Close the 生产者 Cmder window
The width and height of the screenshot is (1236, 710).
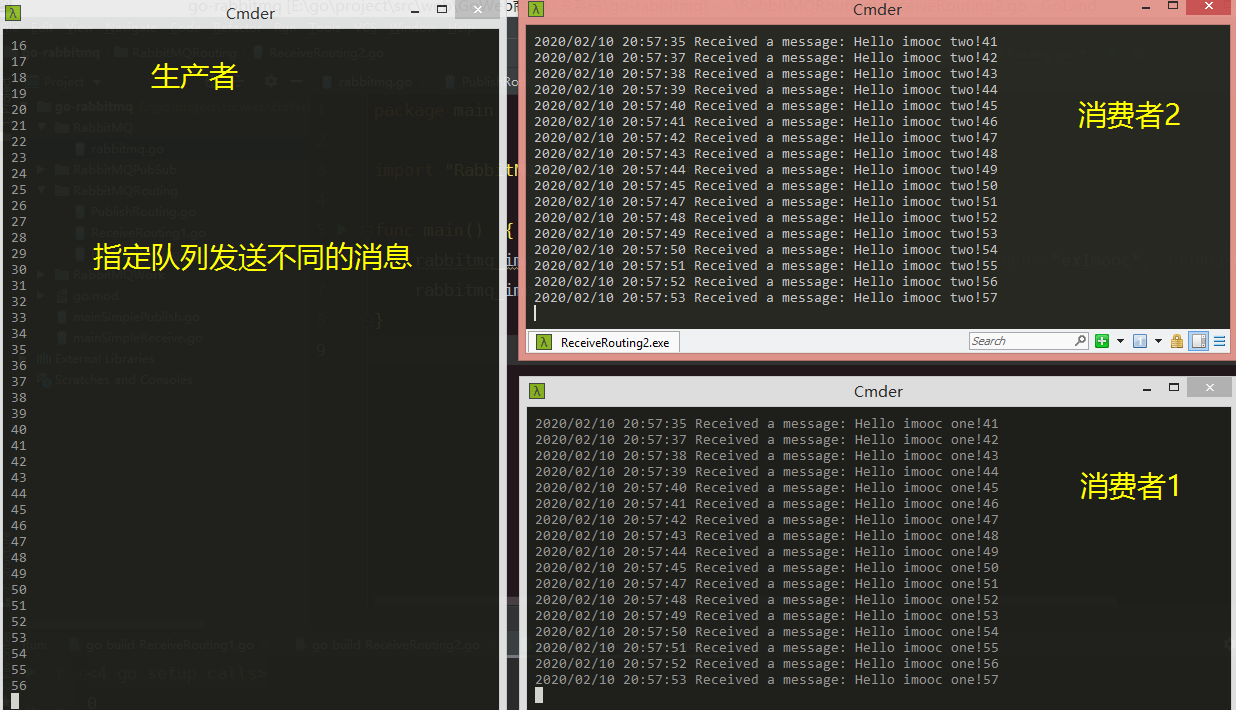pyautogui.click(x=477, y=10)
